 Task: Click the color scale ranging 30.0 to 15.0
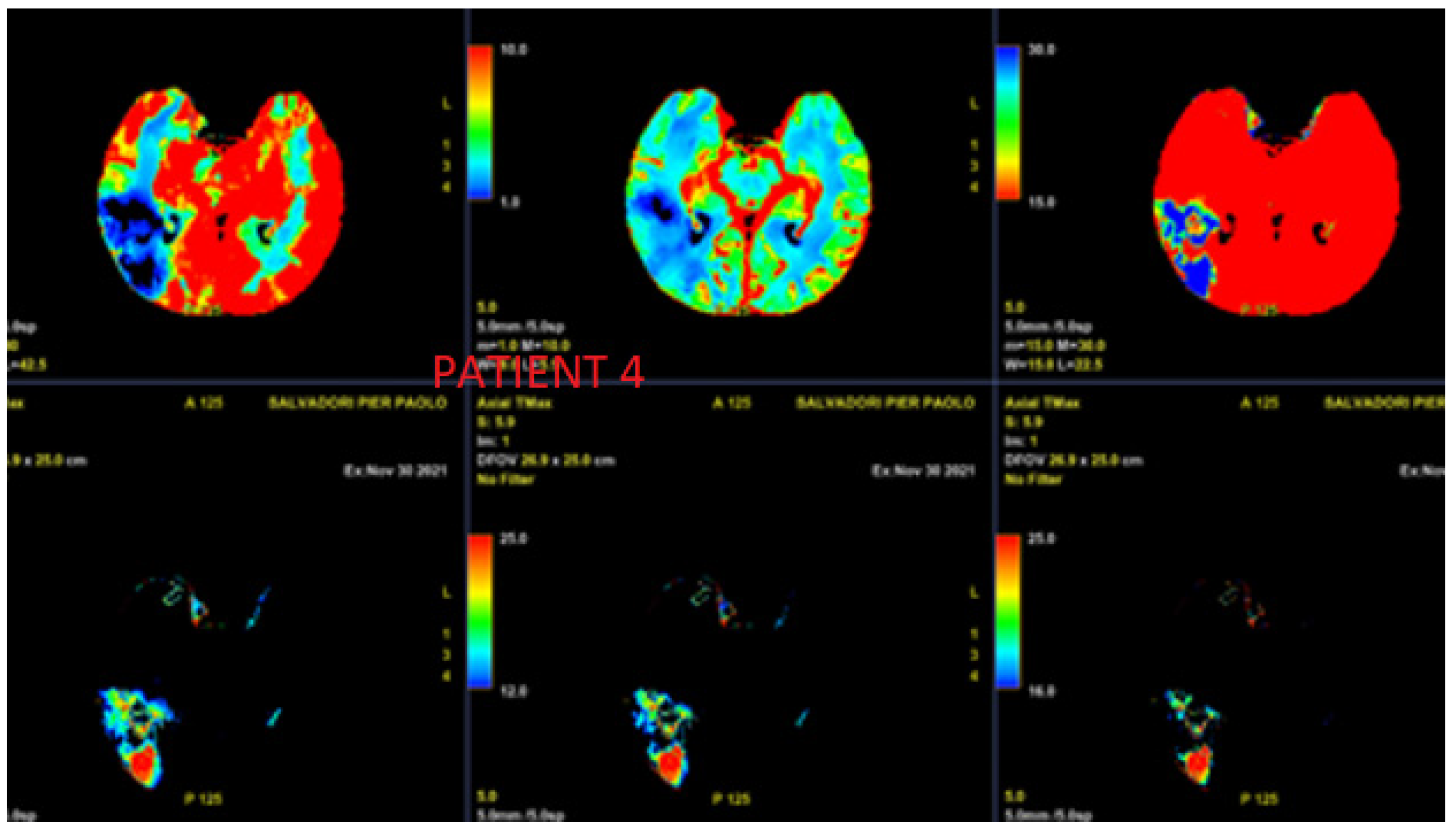1007,123
